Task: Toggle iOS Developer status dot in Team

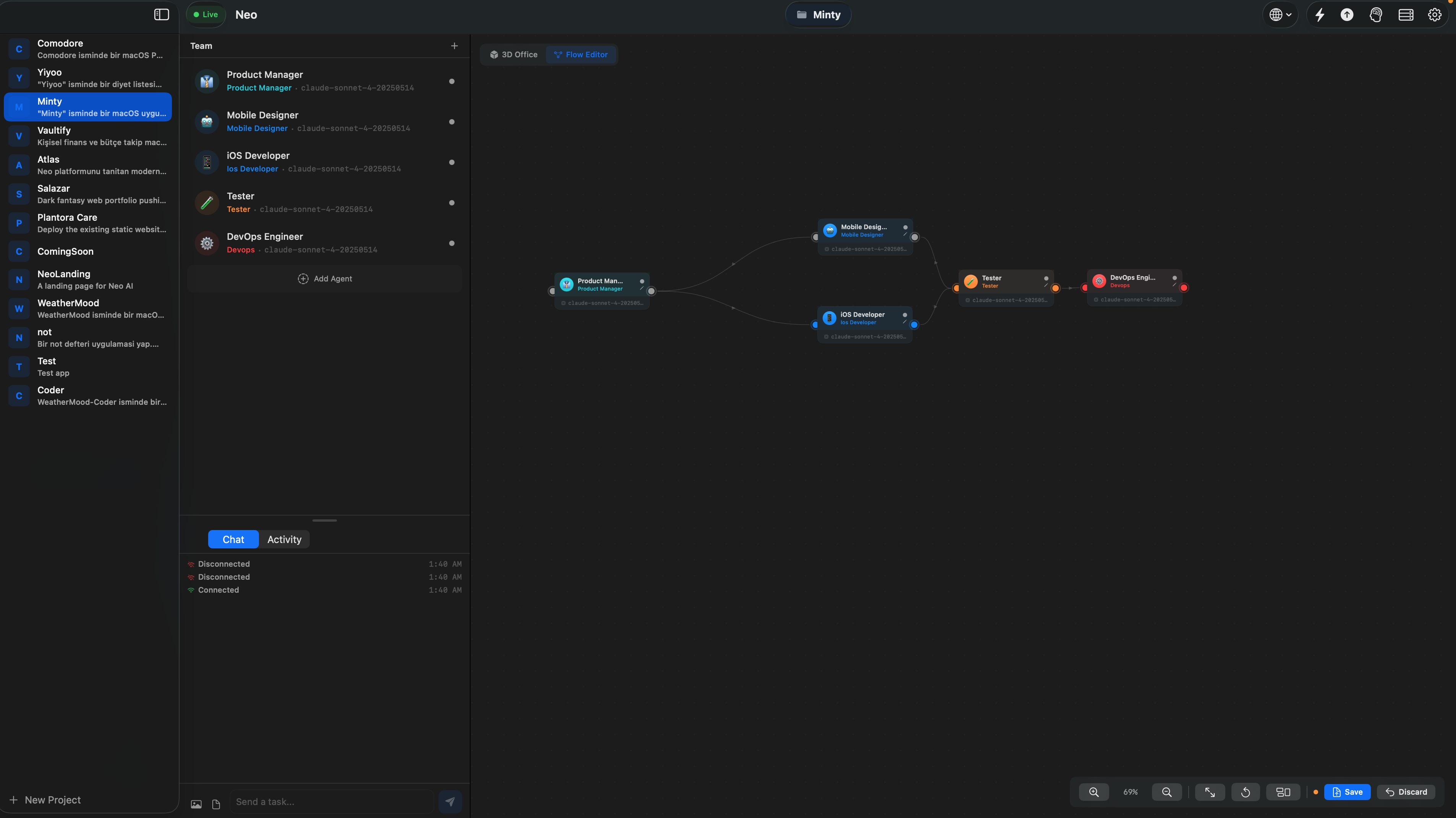Action: (451, 162)
